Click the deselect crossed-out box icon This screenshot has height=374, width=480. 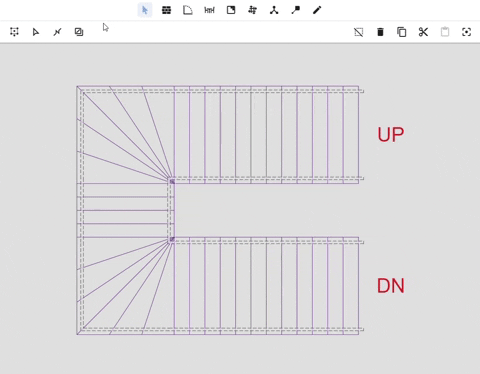click(x=359, y=32)
